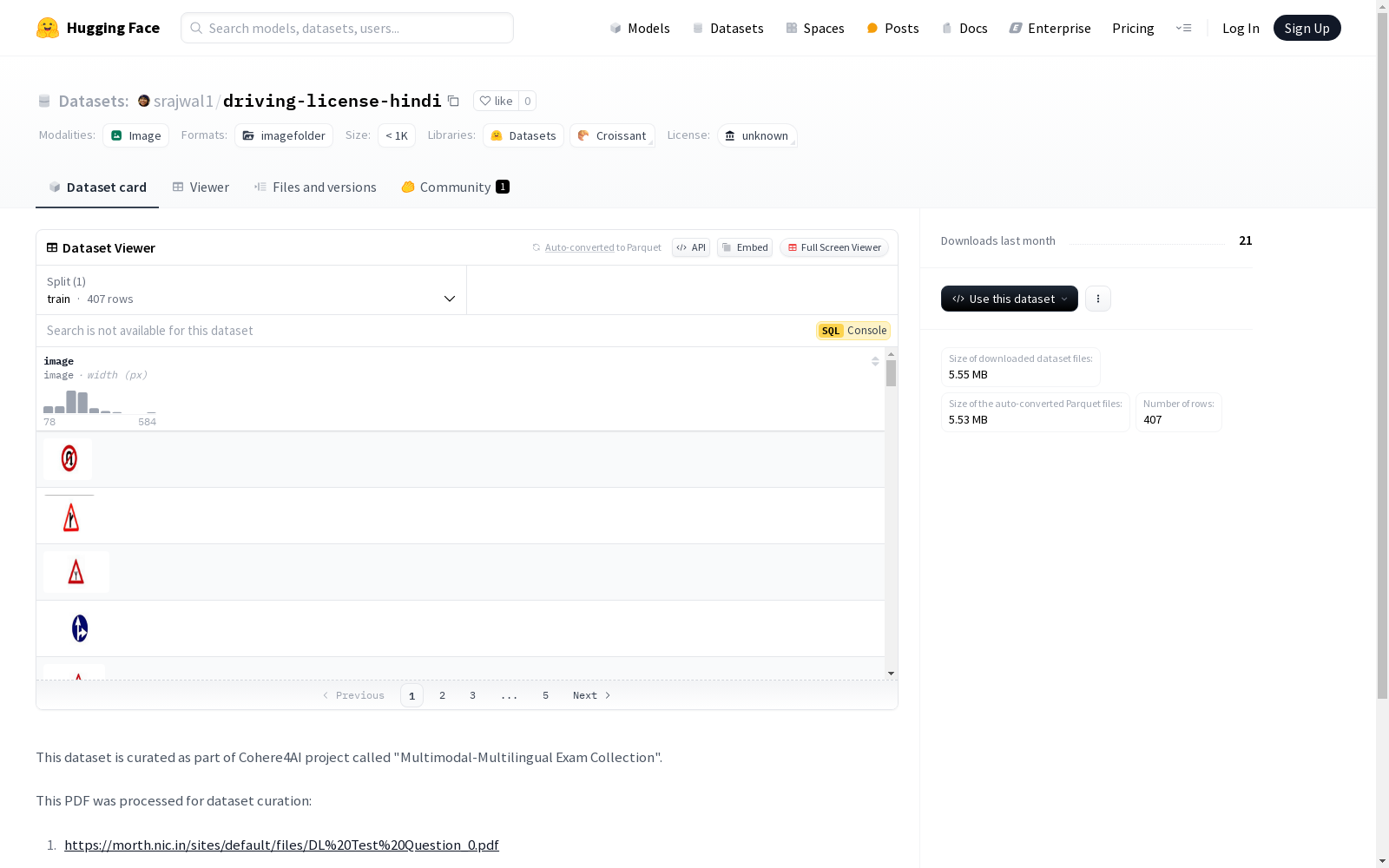Open Full Screen Viewer
This screenshot has width=1389, height=868.
point(834,247)
